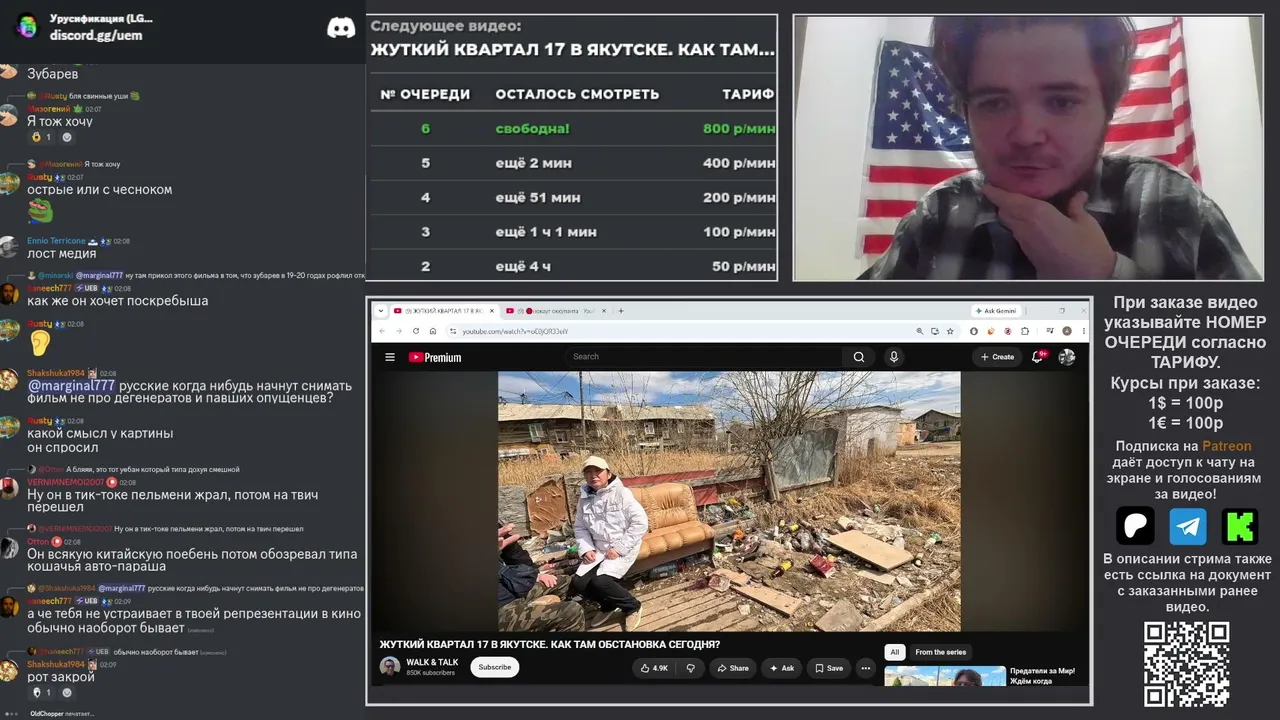1280x720 pixels.
Task: Expand the browser tab search chevron
Action: tap(381, 311)
